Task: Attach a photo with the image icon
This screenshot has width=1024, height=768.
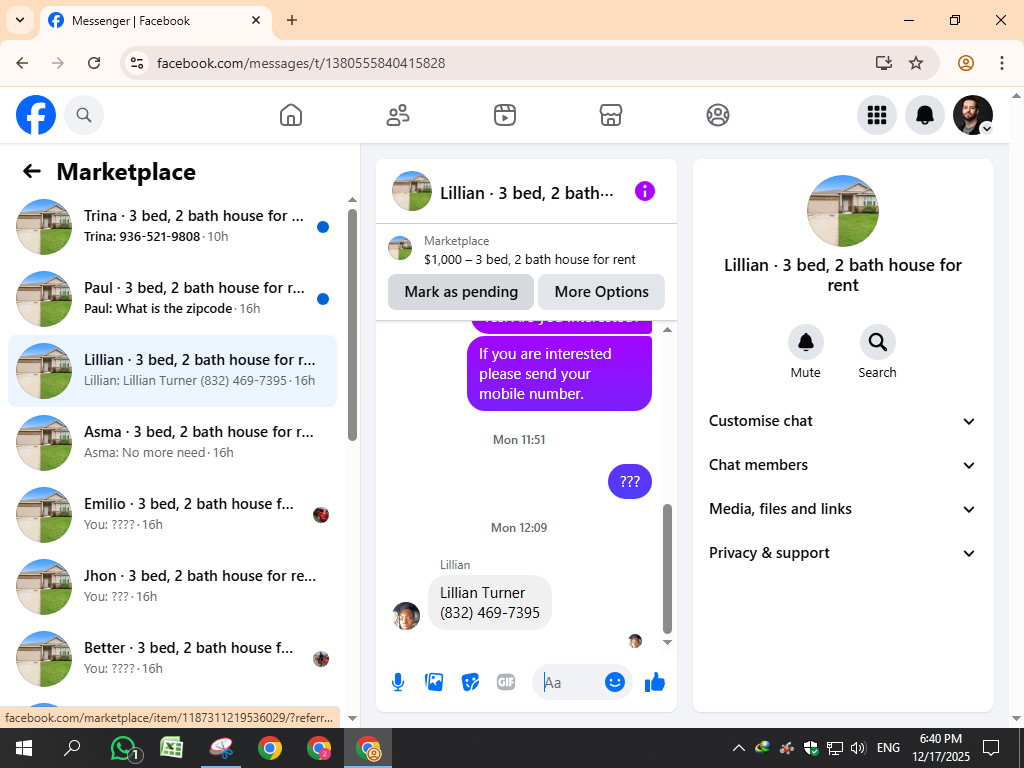Action: pos(434,682)
